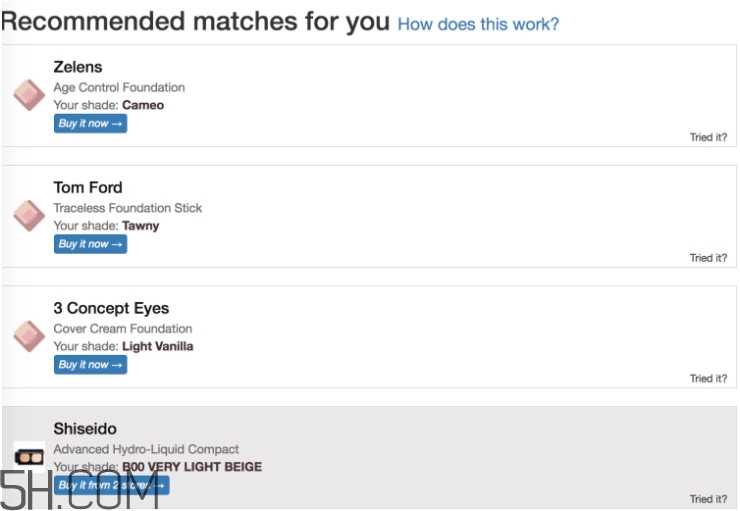
Task: Click 'Tried it?' on the Zelens card
Action: 708,138
